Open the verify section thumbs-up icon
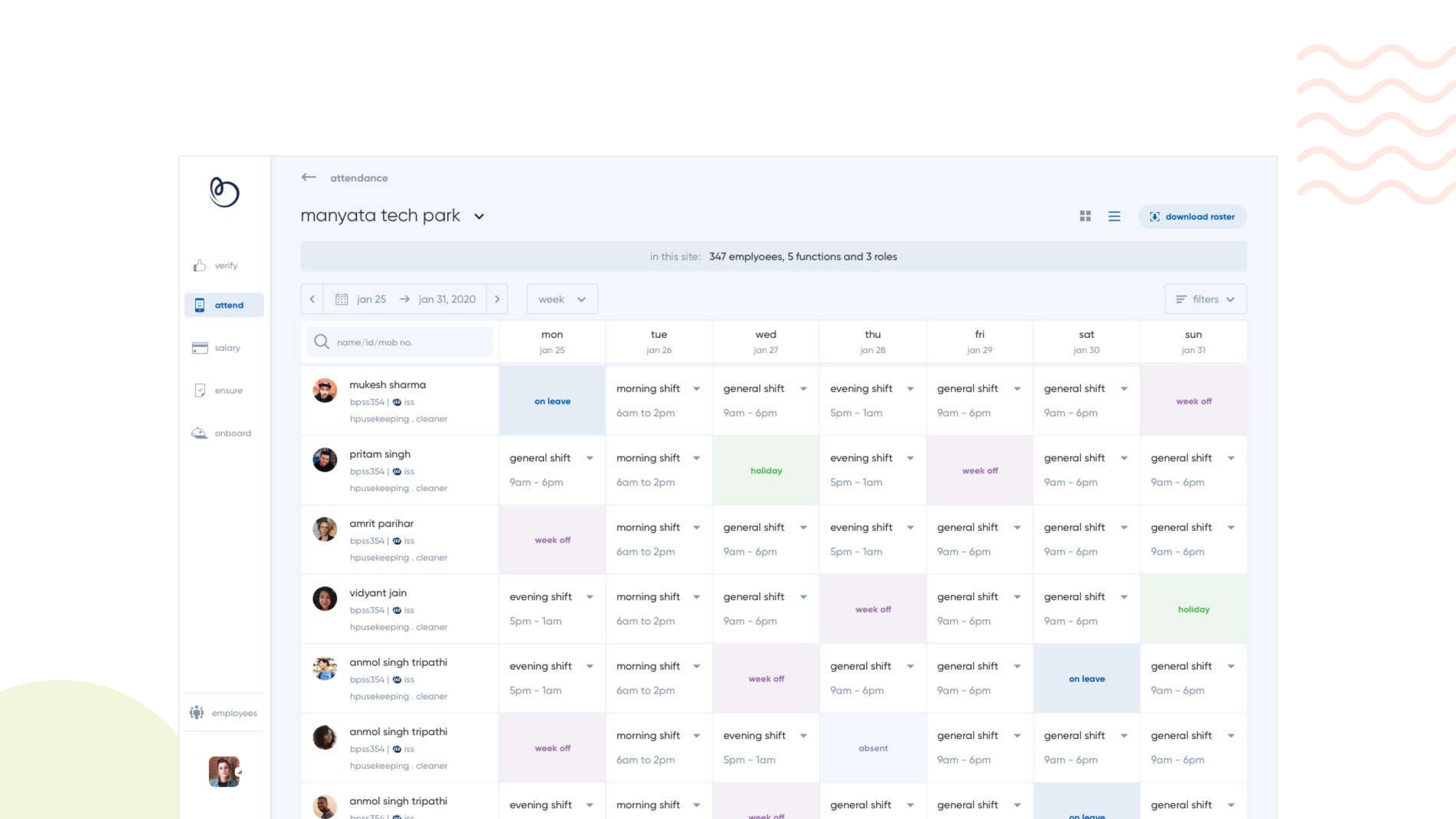 (x=199, y=266)
